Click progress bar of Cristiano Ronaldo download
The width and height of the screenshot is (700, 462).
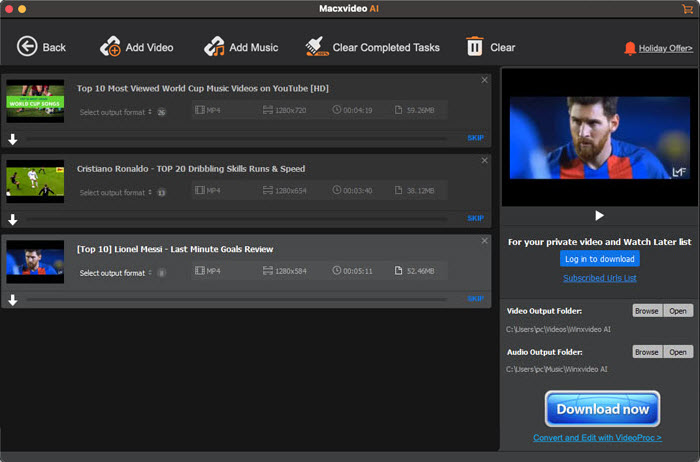tap(237, 219)
